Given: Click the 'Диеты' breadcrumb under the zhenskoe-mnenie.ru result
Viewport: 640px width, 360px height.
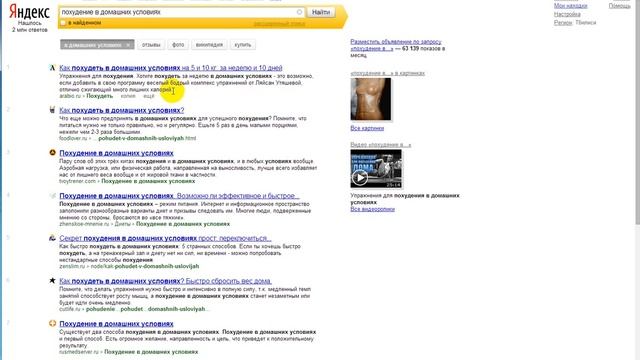Looking at the screenshot, I should click(x=122, y=224).
